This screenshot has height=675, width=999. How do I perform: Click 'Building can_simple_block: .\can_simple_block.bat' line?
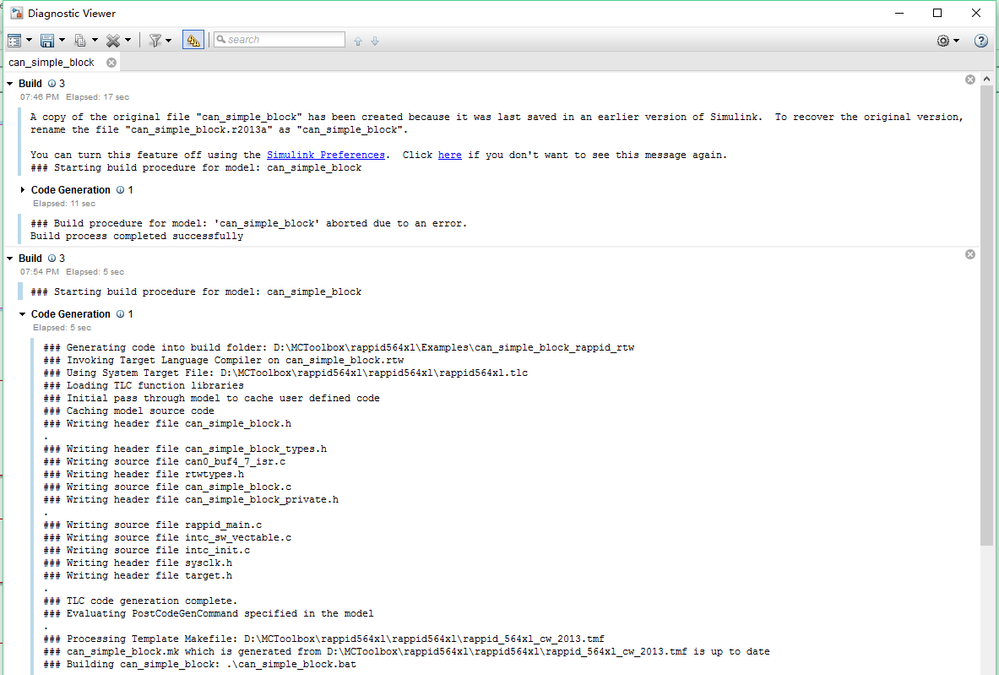tap(199, 664)
